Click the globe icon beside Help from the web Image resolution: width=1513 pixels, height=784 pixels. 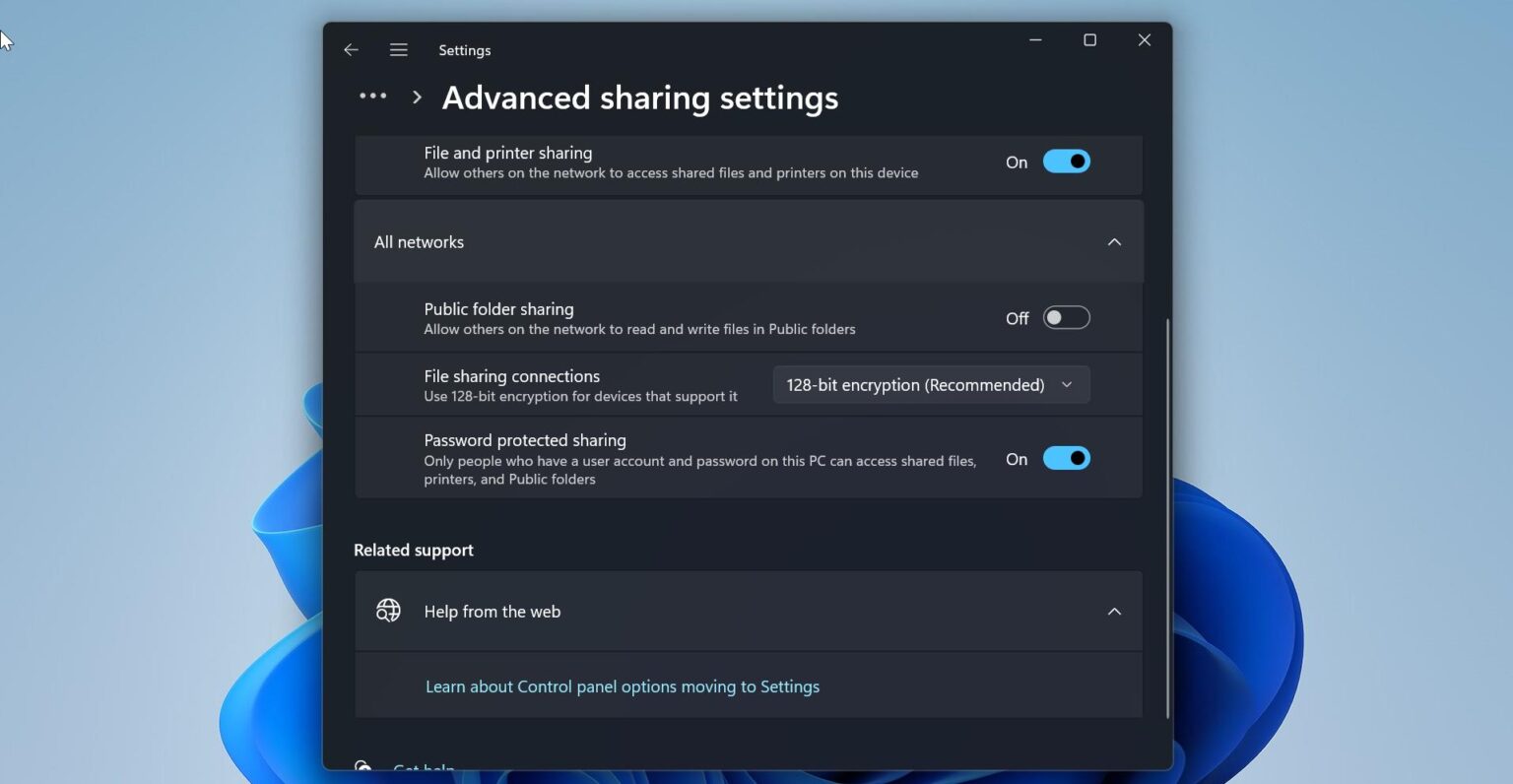point(388,611)
